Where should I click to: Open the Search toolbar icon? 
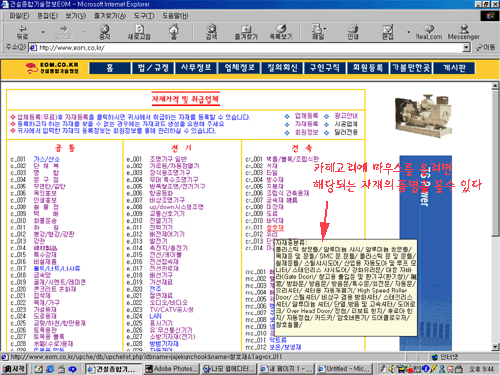211,29
